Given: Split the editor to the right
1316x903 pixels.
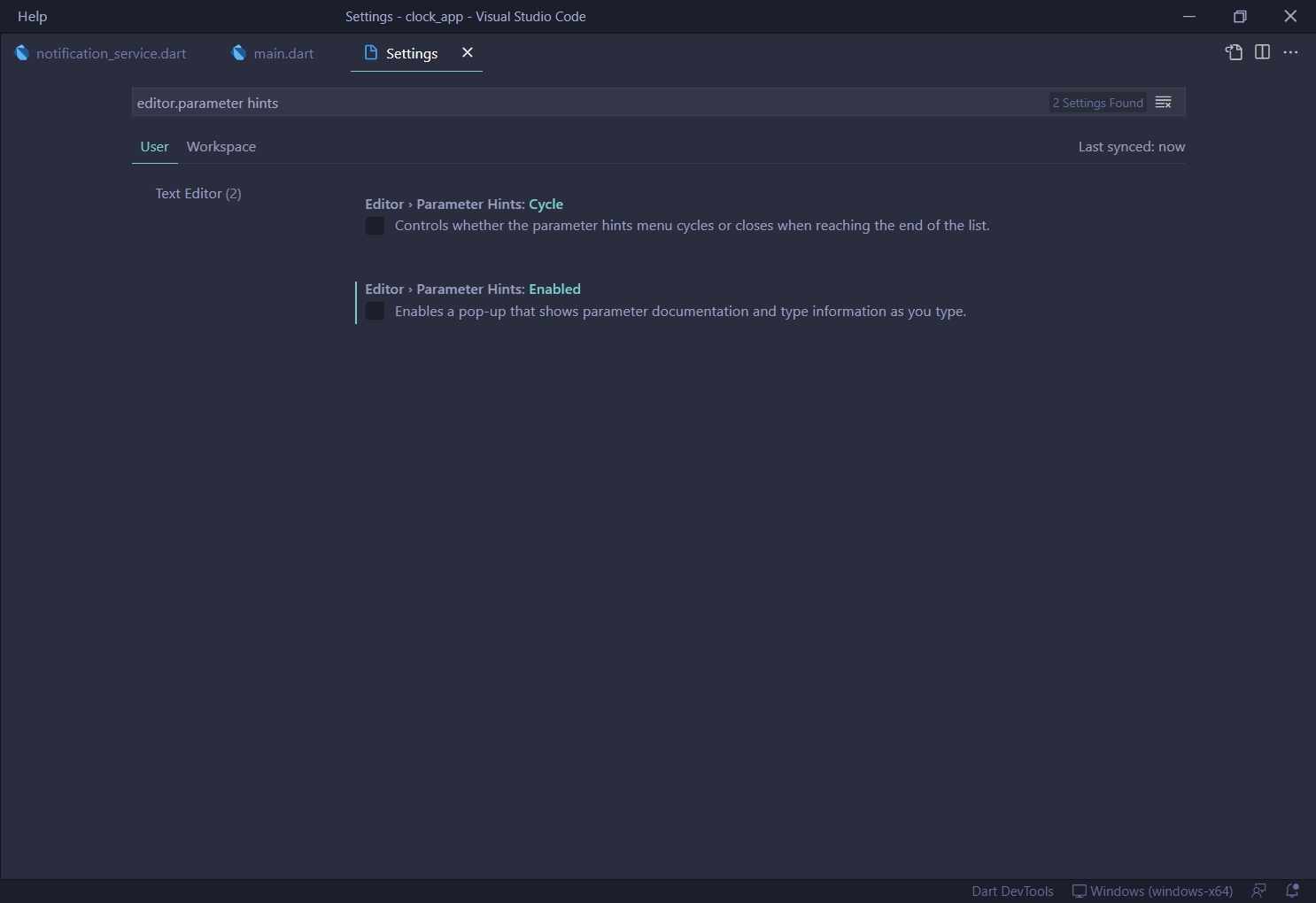Looking at the screenshot, I should coord(1262,52).
